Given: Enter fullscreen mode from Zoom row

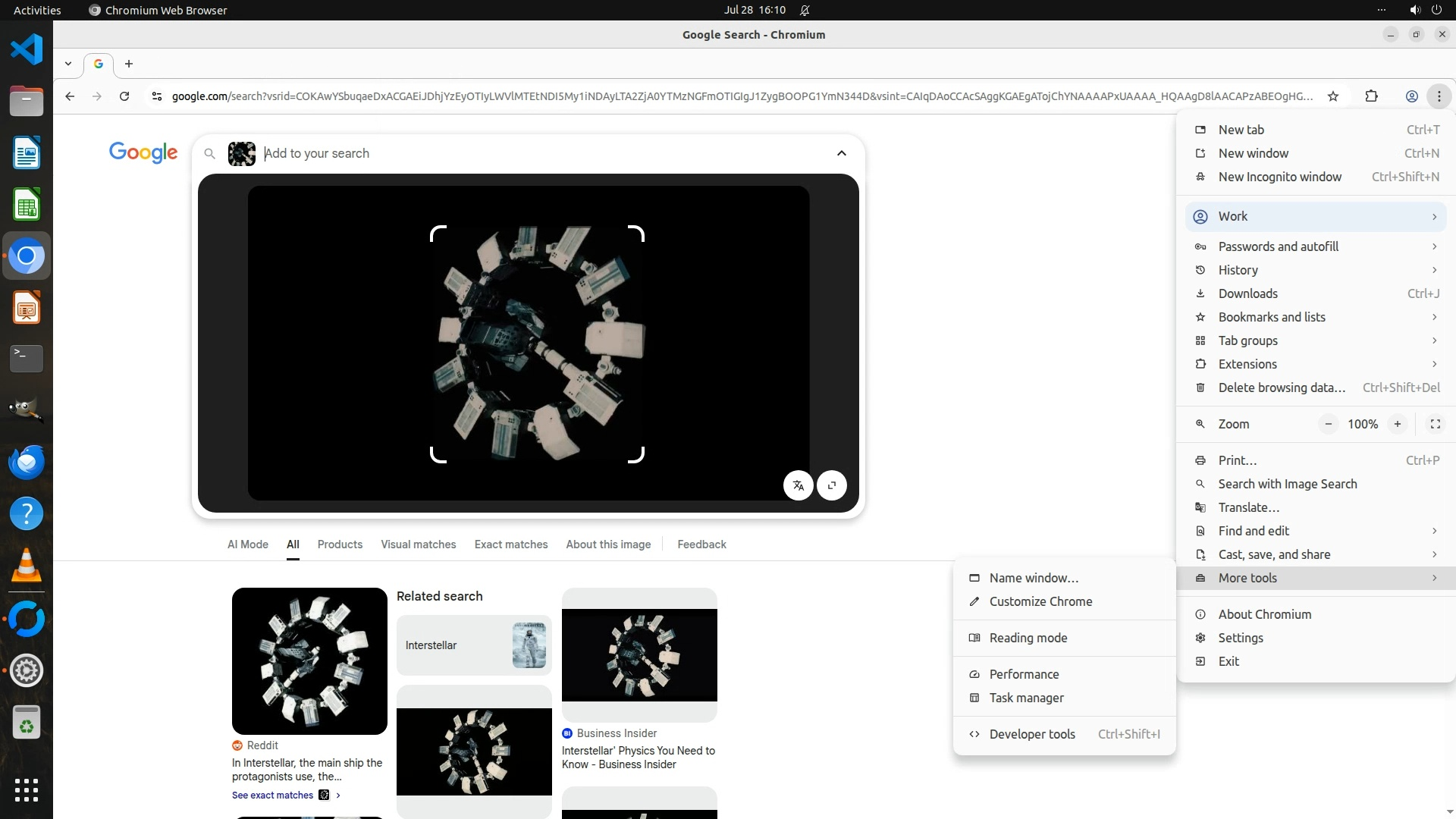Looking at the screenshot, I should click(x=1435, y=424).
